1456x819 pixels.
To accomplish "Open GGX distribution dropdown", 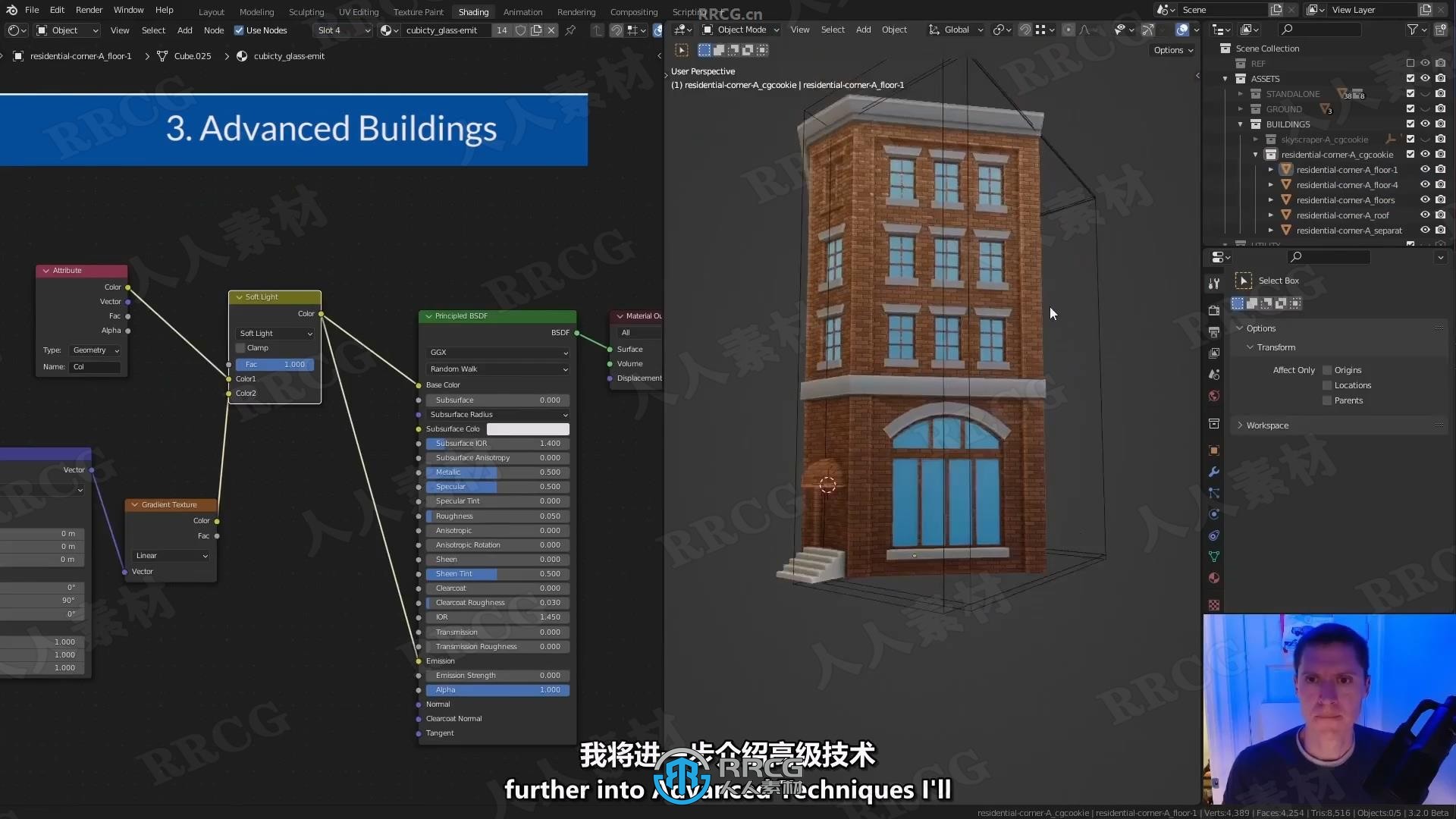I will (x=497, y=353).
